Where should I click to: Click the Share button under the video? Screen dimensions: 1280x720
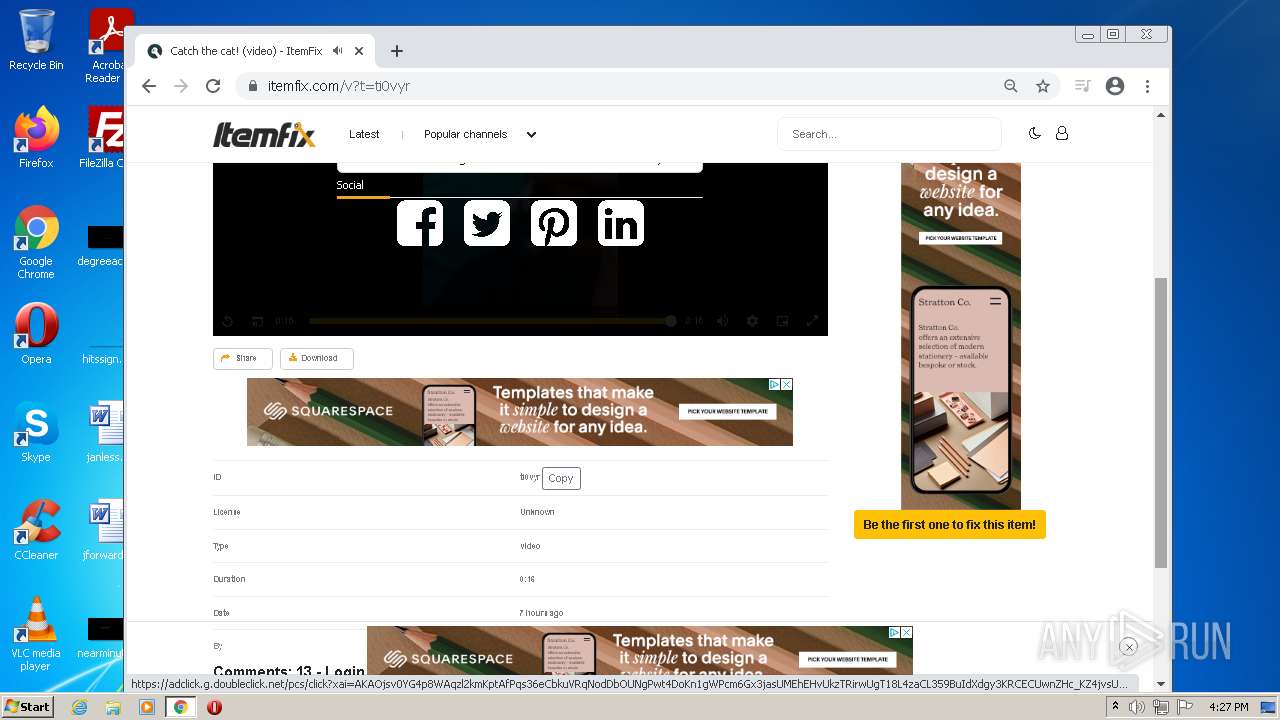[243, 358]
